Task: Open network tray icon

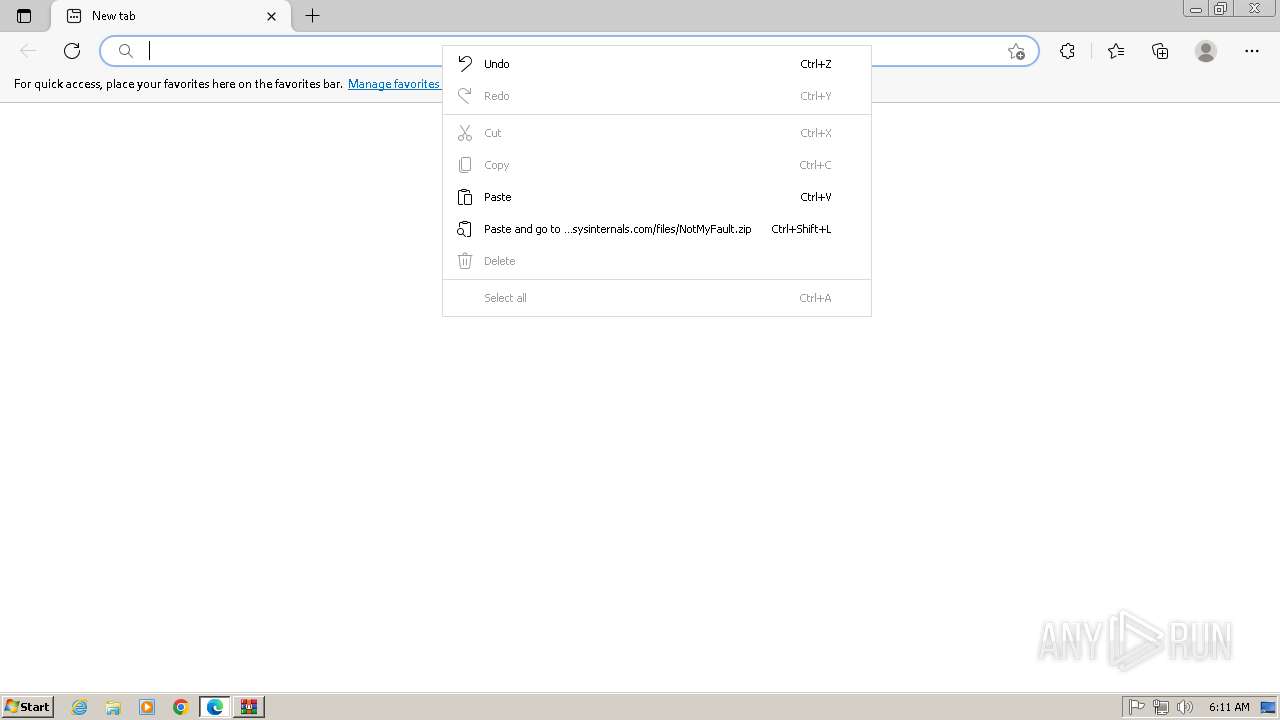Action: pyautogui.click(x=1160, y=707)
